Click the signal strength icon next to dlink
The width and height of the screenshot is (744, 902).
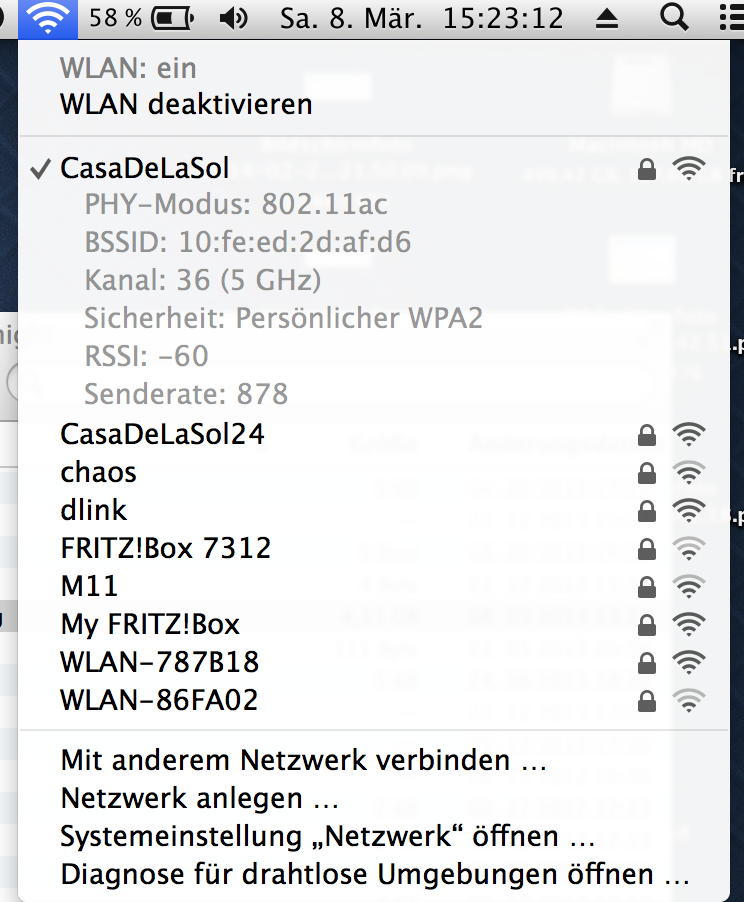689,510
